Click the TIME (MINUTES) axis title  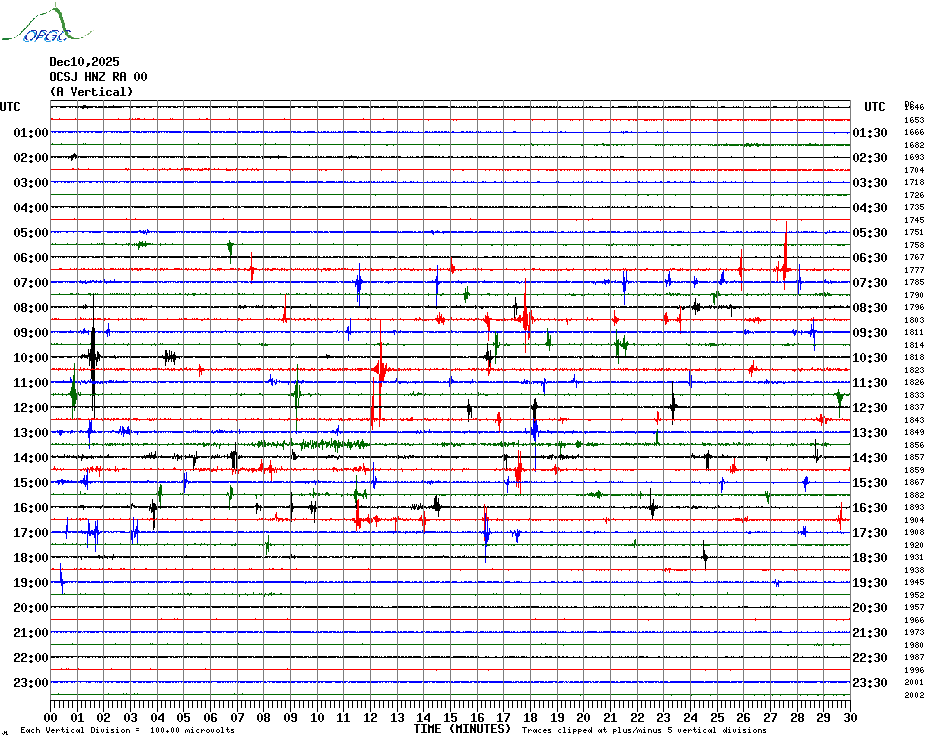pos(461,729)
